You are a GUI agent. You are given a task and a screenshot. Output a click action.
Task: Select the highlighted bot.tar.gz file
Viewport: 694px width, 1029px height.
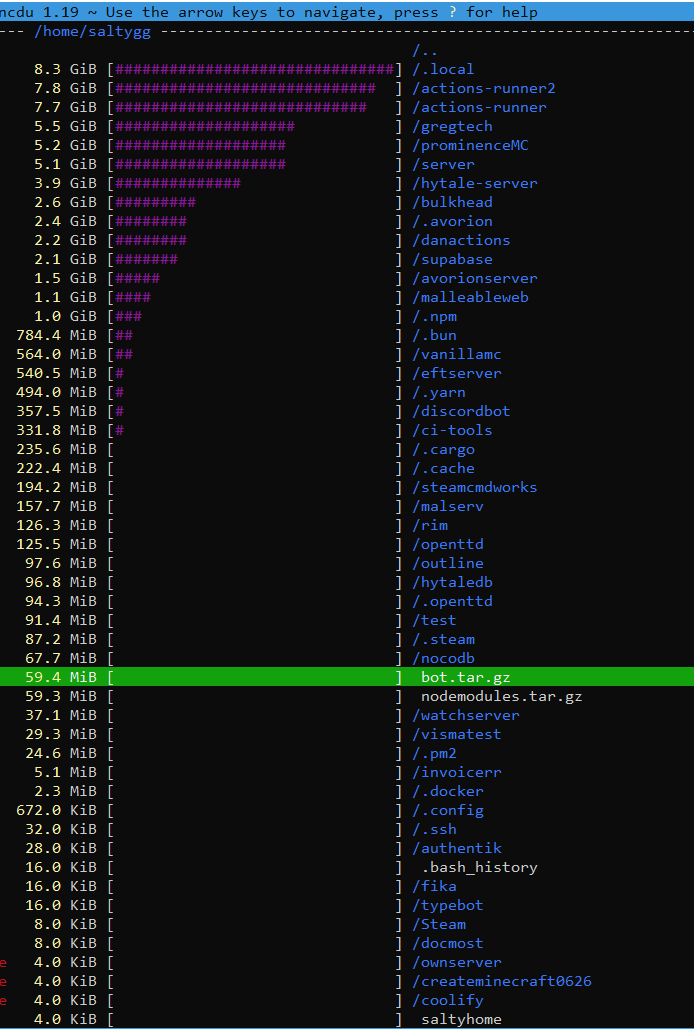point(347,677)
